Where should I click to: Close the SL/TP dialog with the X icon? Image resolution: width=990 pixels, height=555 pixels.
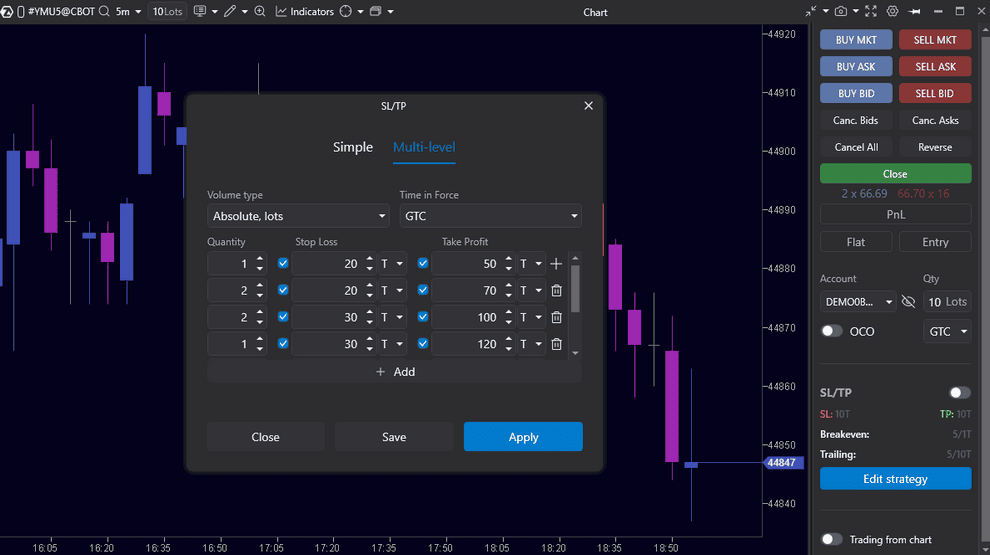coord(588,105)
